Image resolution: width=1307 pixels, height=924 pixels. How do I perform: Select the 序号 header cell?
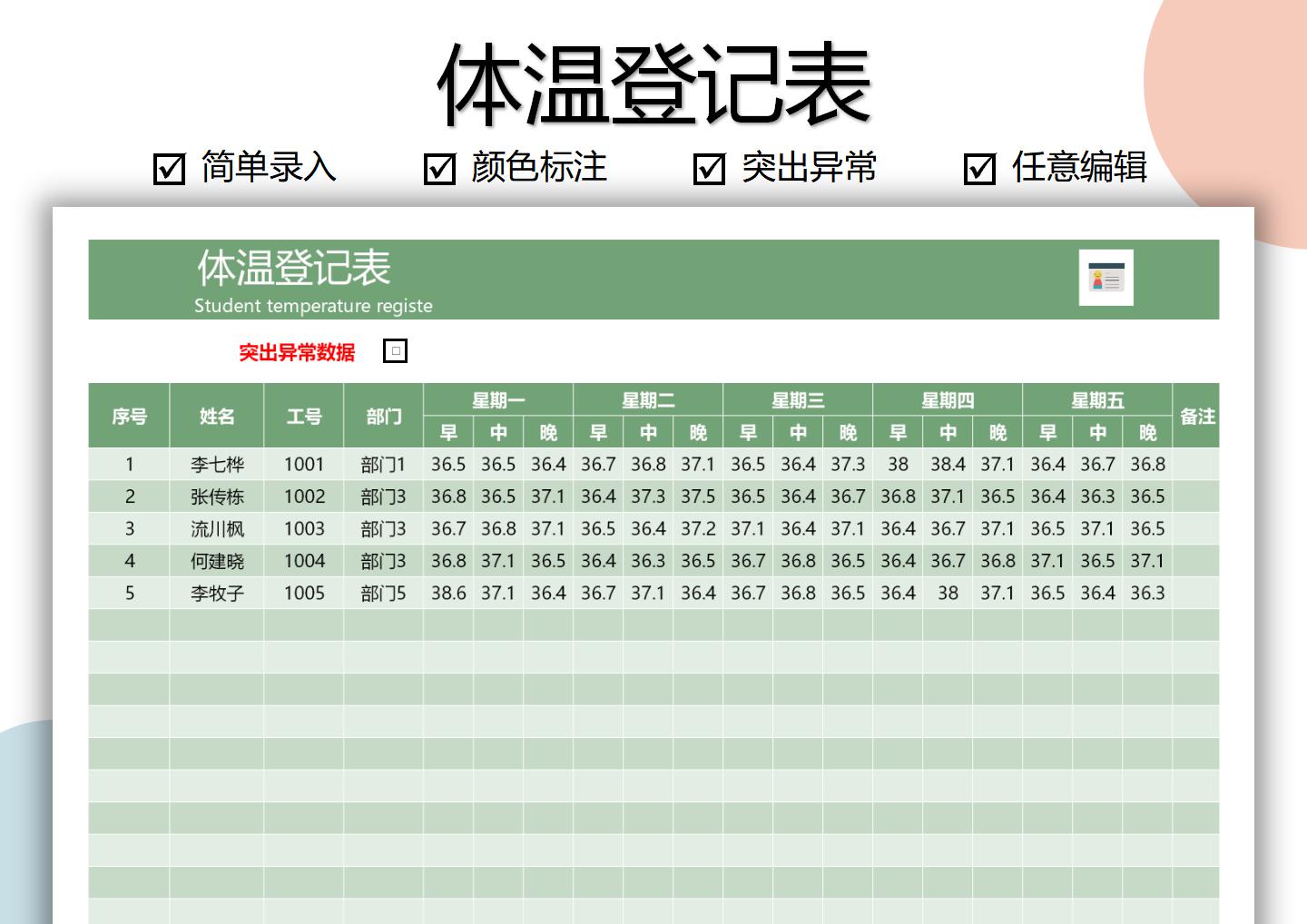coord(130,416)
